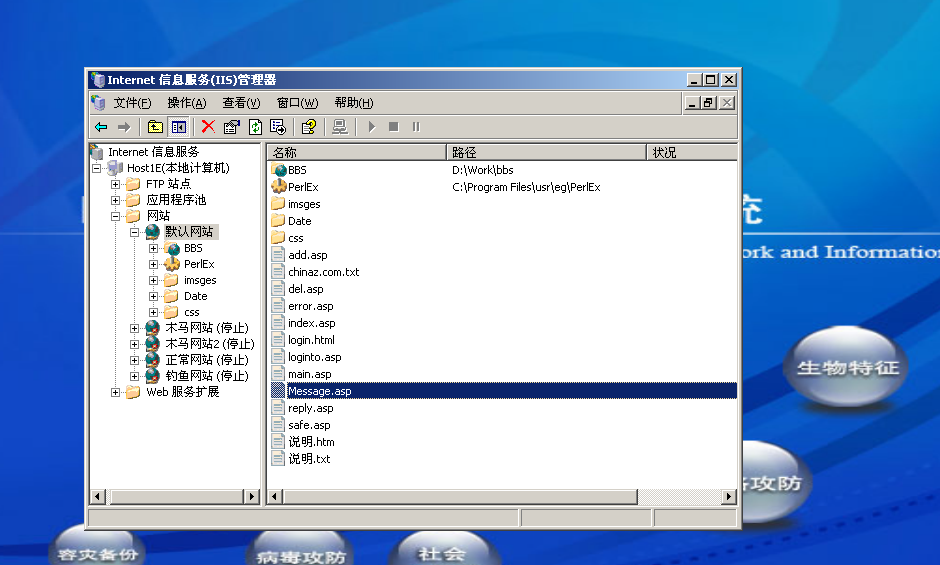Sort by 状况 column header
Image resolution: width=940 pixels, height=565 pixels.
click(x=692, y=152)
